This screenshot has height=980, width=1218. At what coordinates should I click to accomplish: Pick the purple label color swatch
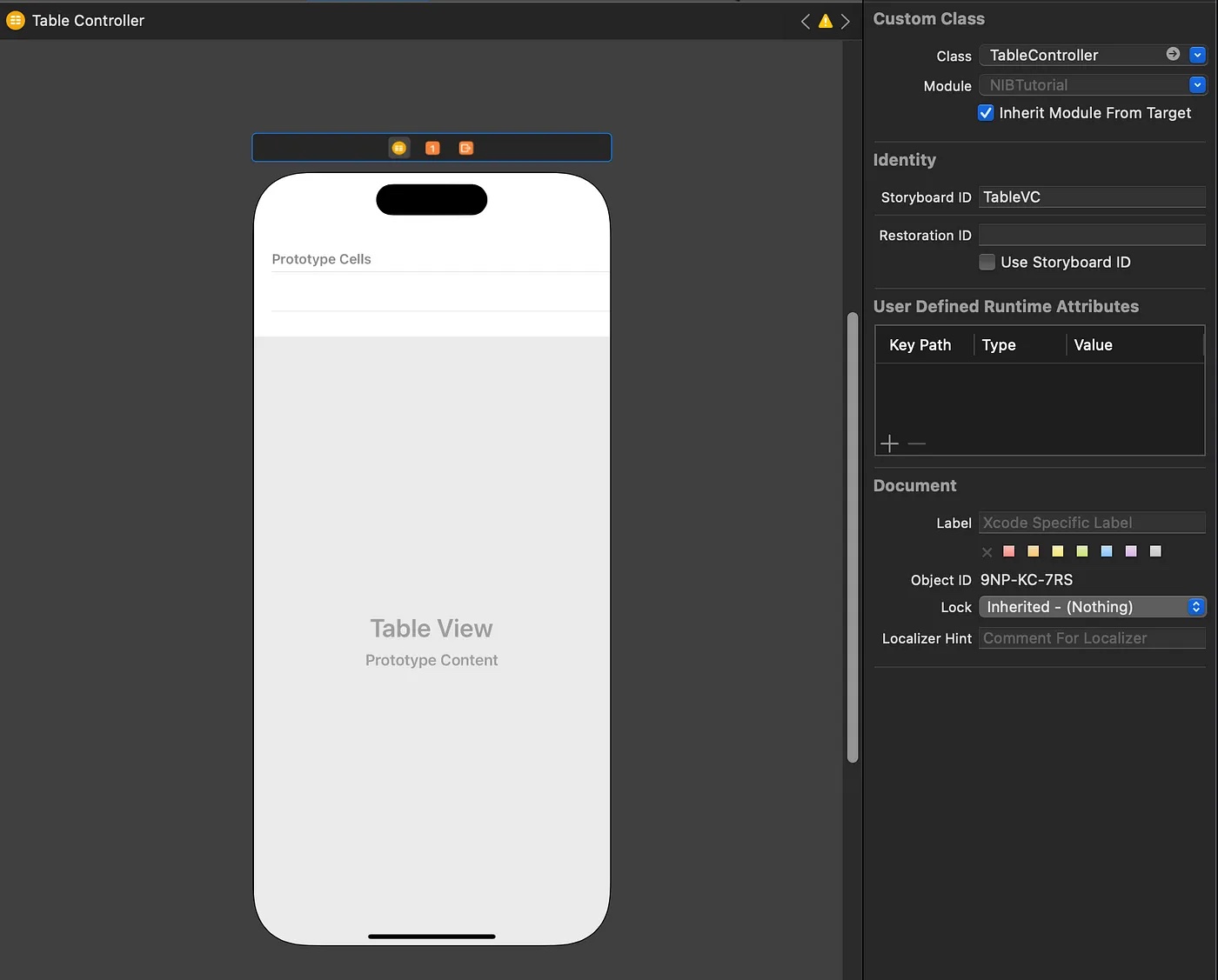click(x=1131, y=551)
